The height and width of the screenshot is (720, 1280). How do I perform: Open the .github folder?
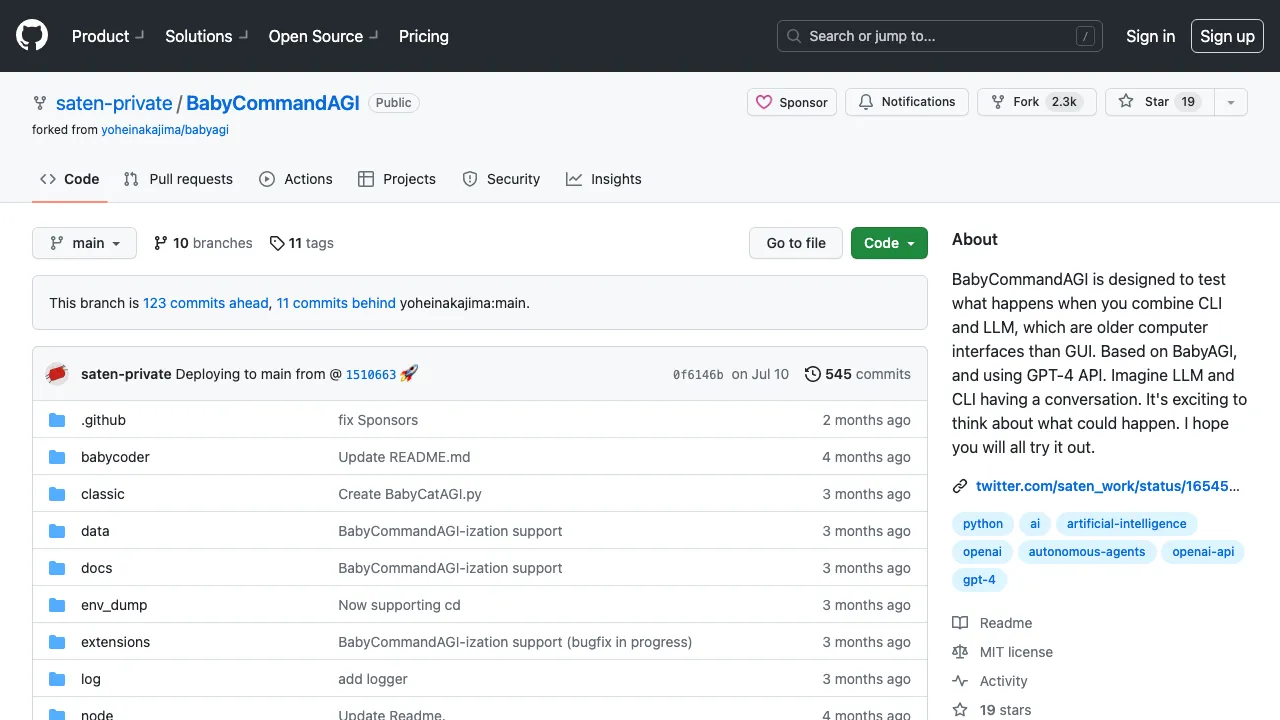pyautogui.click(x=103, y=420)
